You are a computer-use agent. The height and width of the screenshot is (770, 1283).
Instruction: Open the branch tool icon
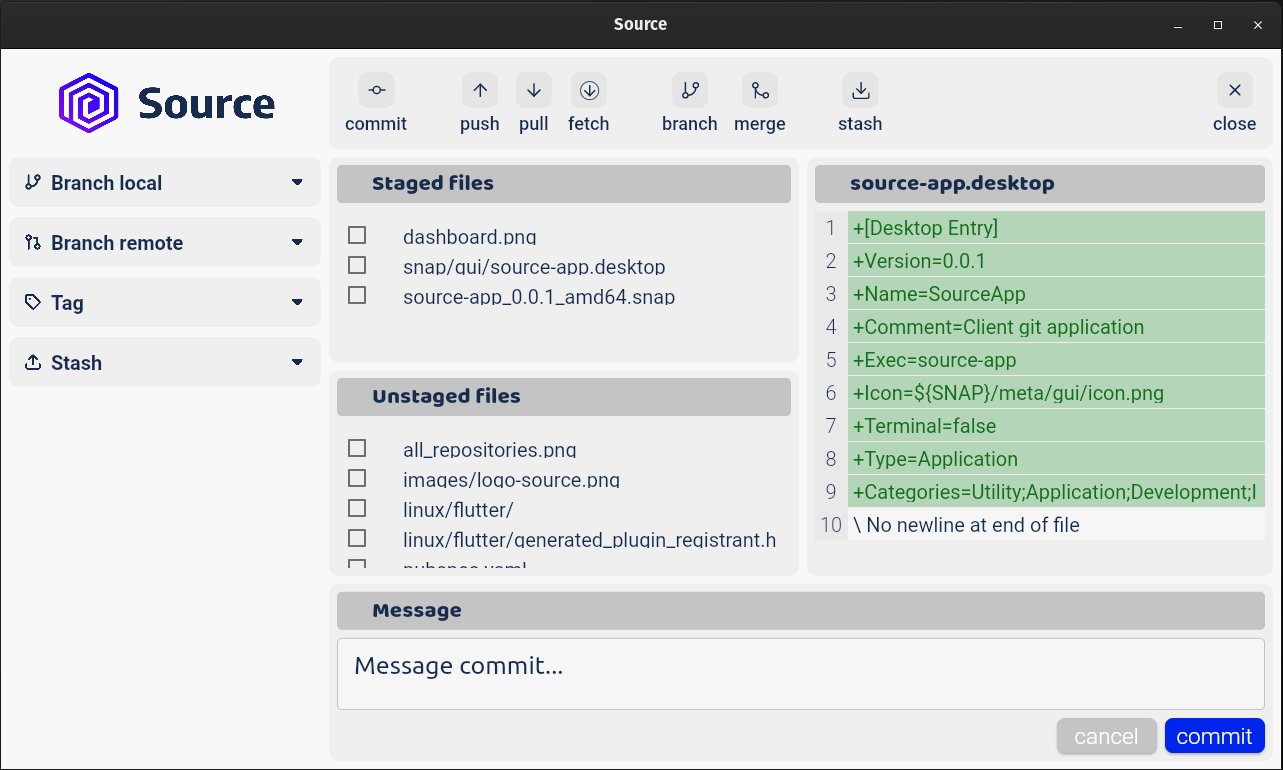[689, 89]
